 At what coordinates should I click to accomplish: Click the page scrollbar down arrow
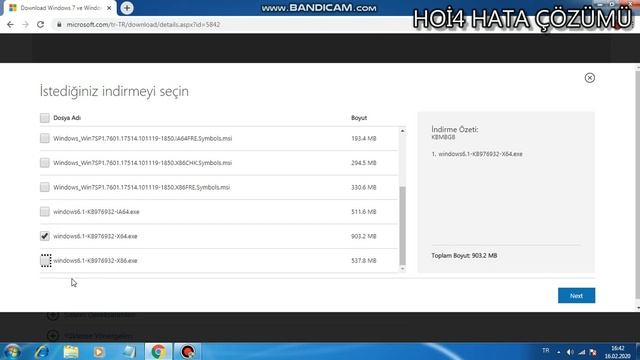click(638, 308)
